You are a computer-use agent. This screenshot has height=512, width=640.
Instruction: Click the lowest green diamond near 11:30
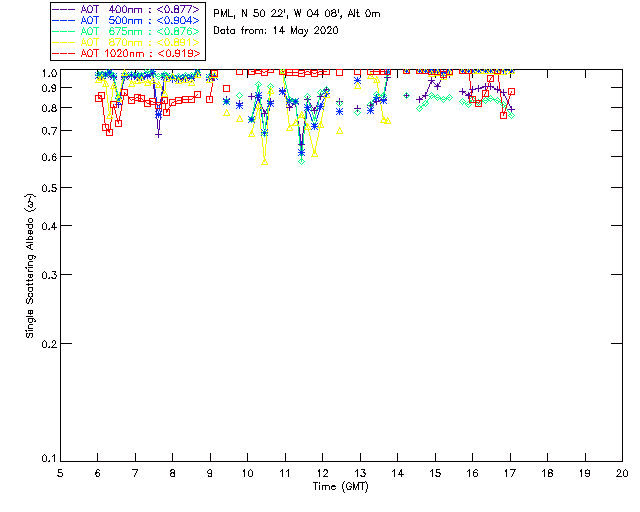pos(301,161)
